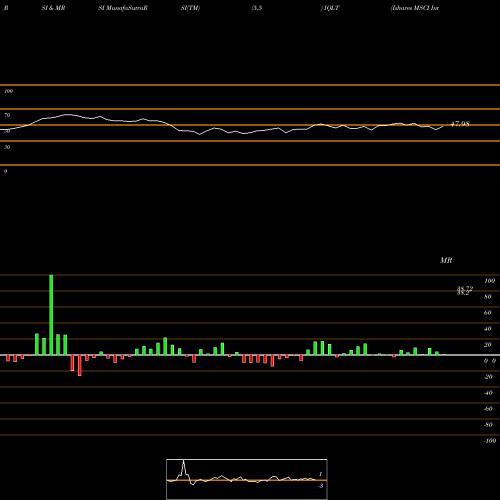
Task: Click the MR axis label -20
Action: [488, 377]
